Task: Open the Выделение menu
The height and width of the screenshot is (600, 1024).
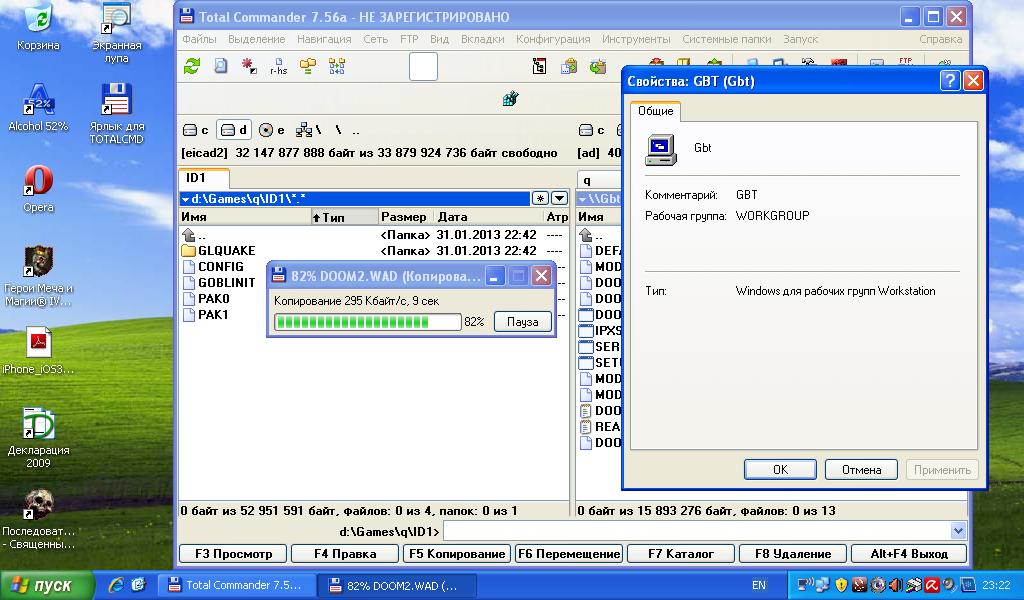Action: 257,39
